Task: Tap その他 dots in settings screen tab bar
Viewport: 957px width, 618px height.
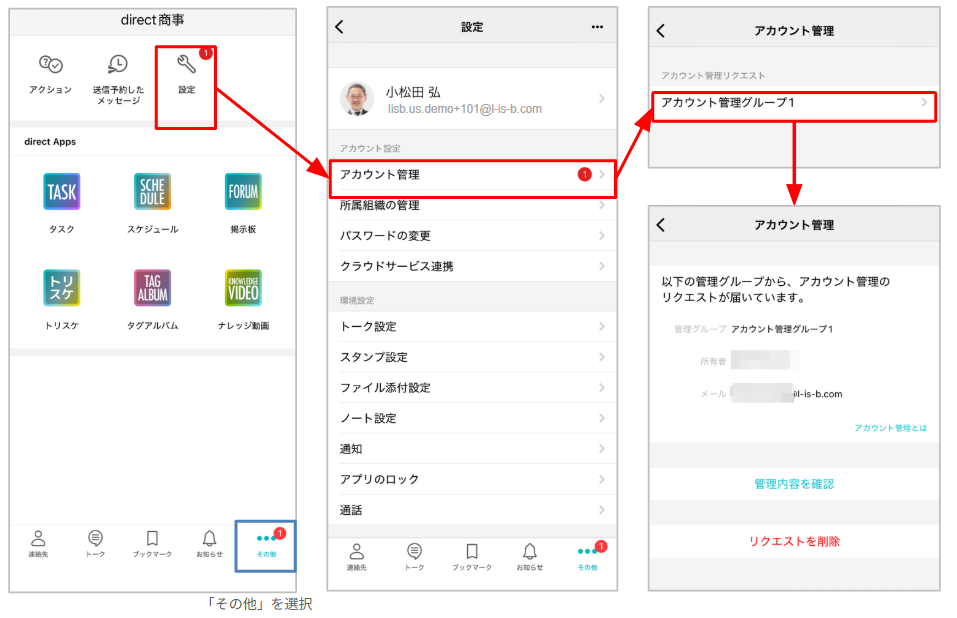Action: tap(587, 552)
